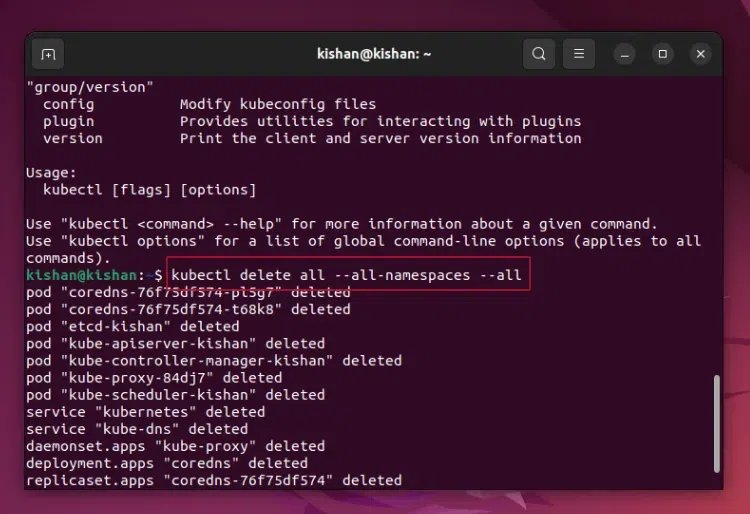750x514 pixels.
Task: Minimize the terminal window
Action: pyautogui.click(x=624, y=55)
